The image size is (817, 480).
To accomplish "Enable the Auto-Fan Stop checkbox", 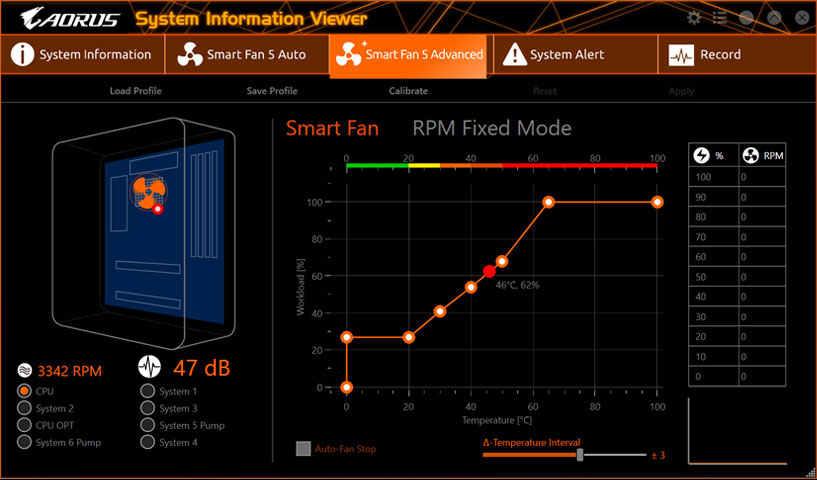I will 304,449.
